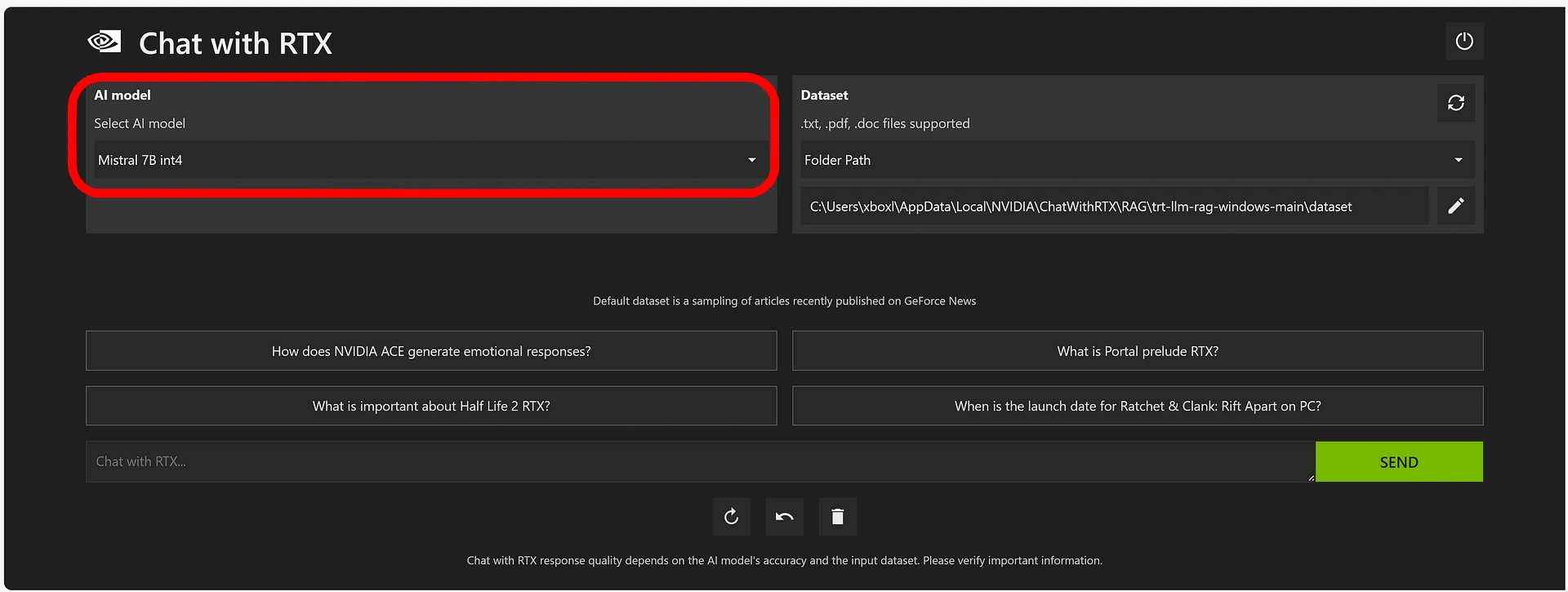Click the Dataset heading

(824, 95)
